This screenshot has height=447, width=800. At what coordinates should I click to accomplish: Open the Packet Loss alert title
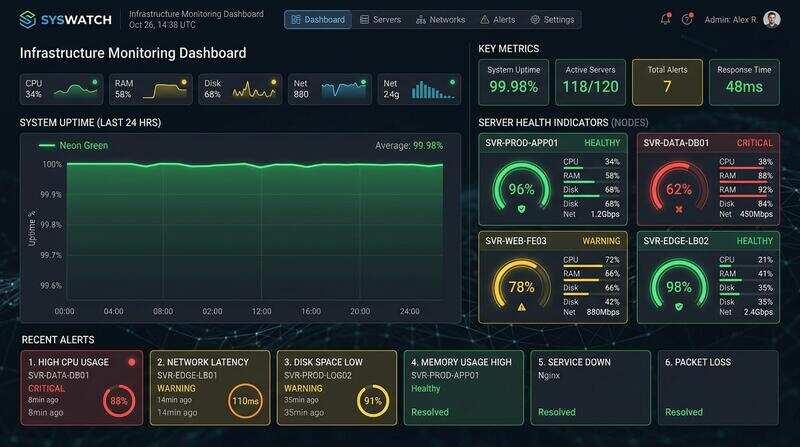(x=697, y=362)
